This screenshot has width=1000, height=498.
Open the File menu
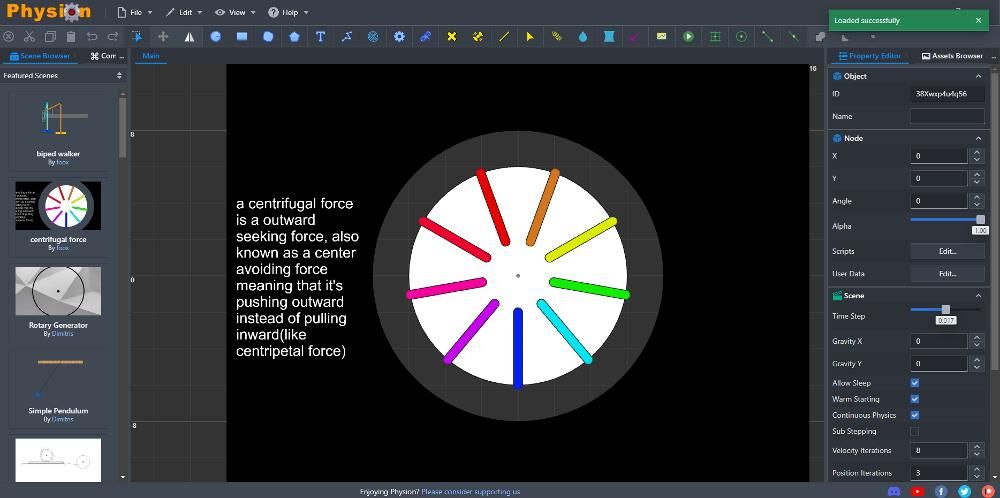[129, 12]
